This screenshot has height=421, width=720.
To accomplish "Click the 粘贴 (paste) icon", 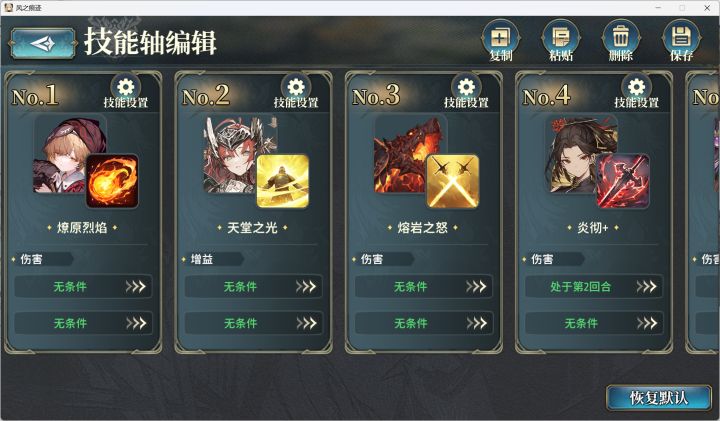I will pyautogui.click(x=561, y=41).
